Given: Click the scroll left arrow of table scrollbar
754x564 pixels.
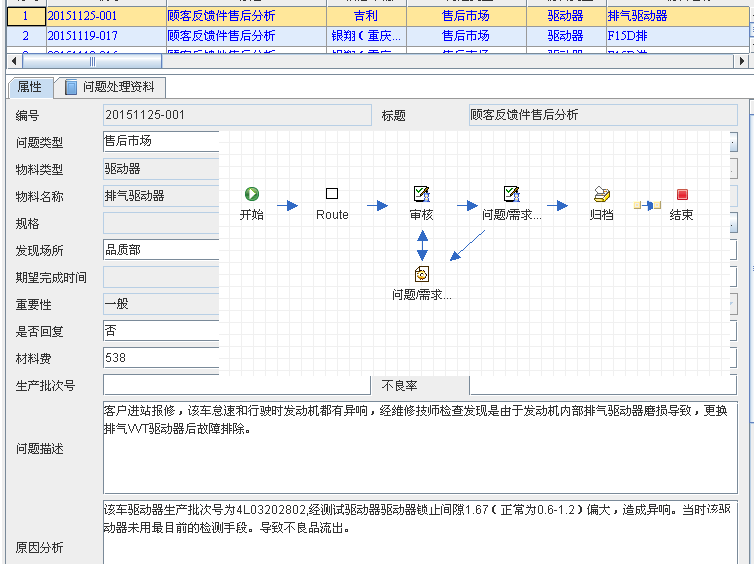Looking at the screenshot, I should (x=14, y=61).
